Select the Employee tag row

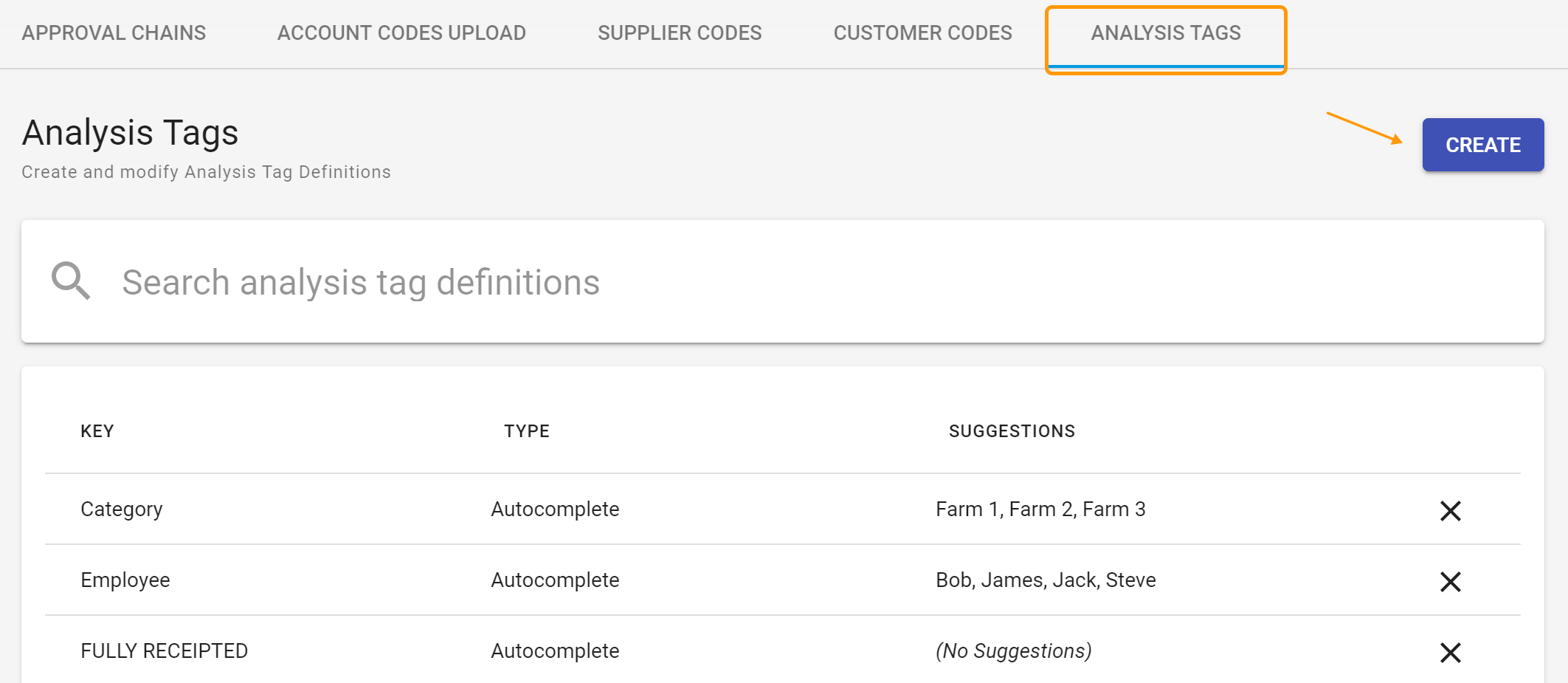[x=125, y=580]
